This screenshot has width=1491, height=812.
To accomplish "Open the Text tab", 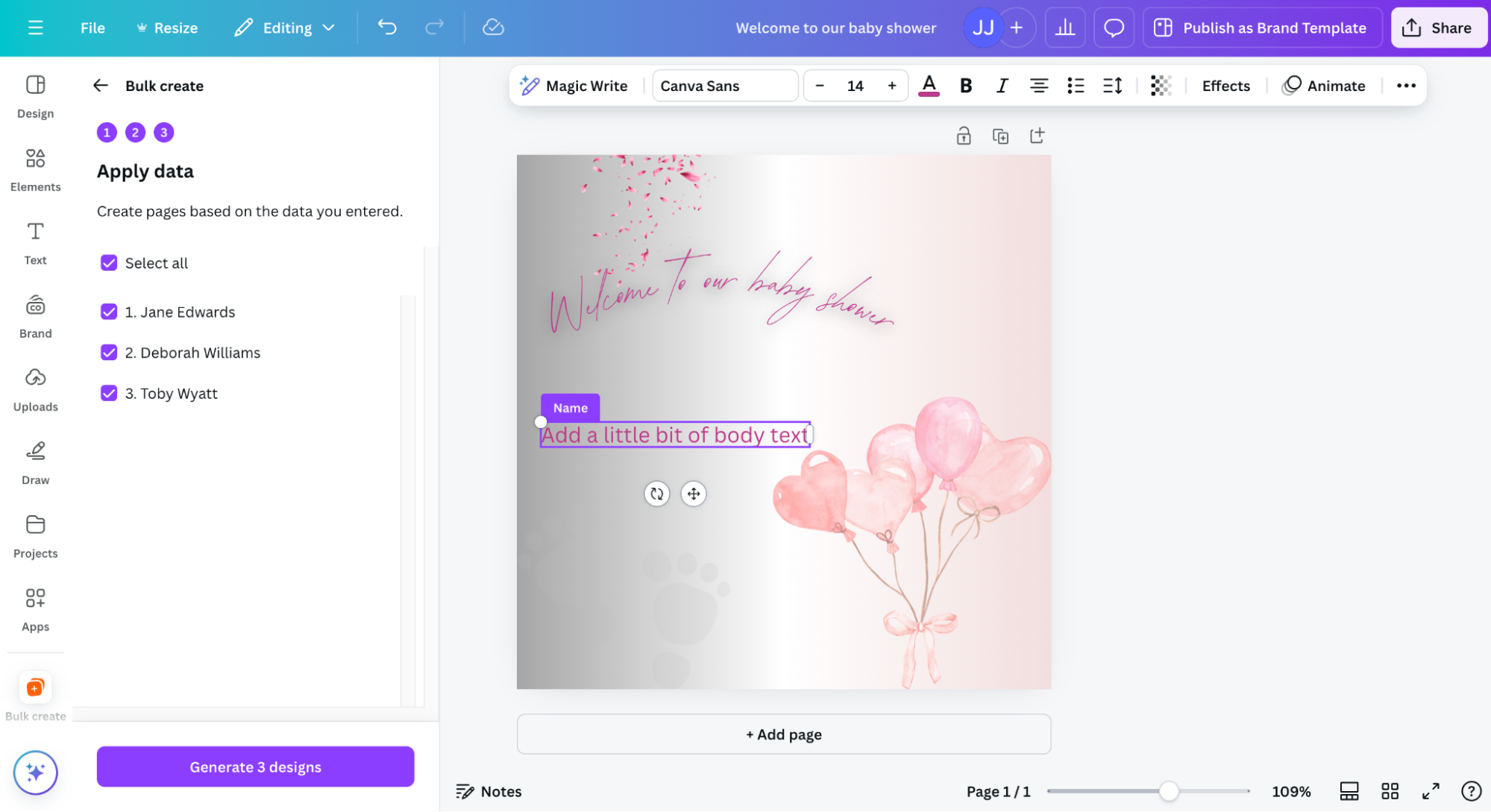I will tap(35, 243).
